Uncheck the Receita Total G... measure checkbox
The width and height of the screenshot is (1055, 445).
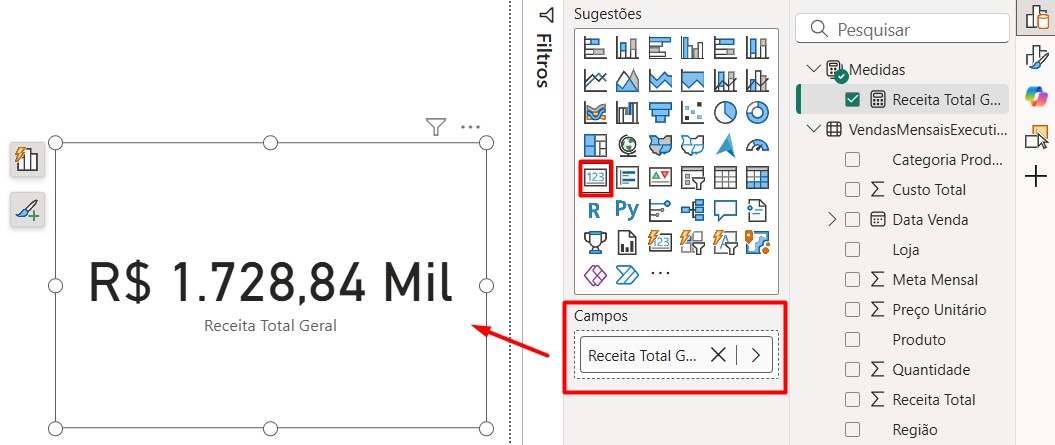click(852, 100)
